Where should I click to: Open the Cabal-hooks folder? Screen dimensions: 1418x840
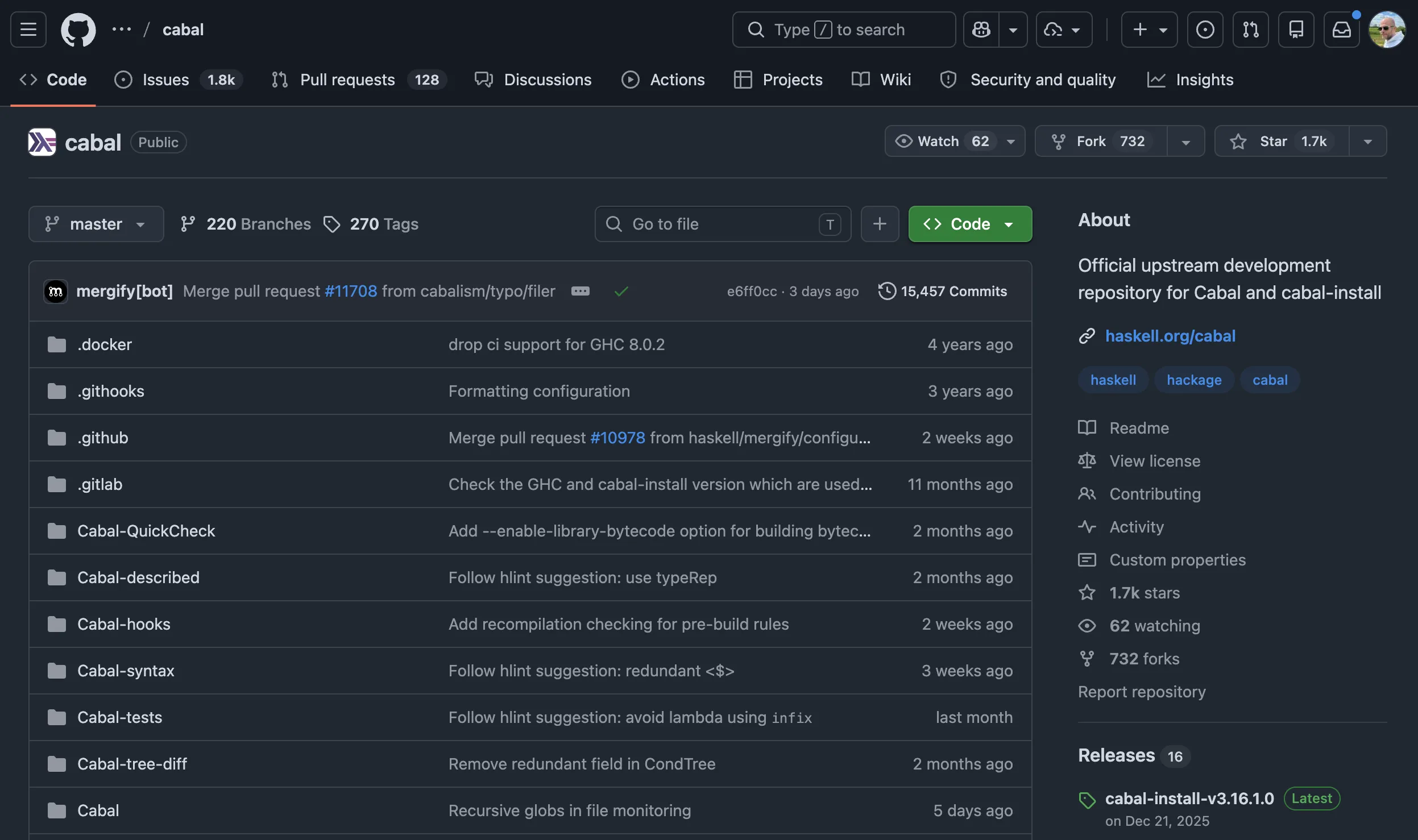pyautogui.click(x=124, y=624)
